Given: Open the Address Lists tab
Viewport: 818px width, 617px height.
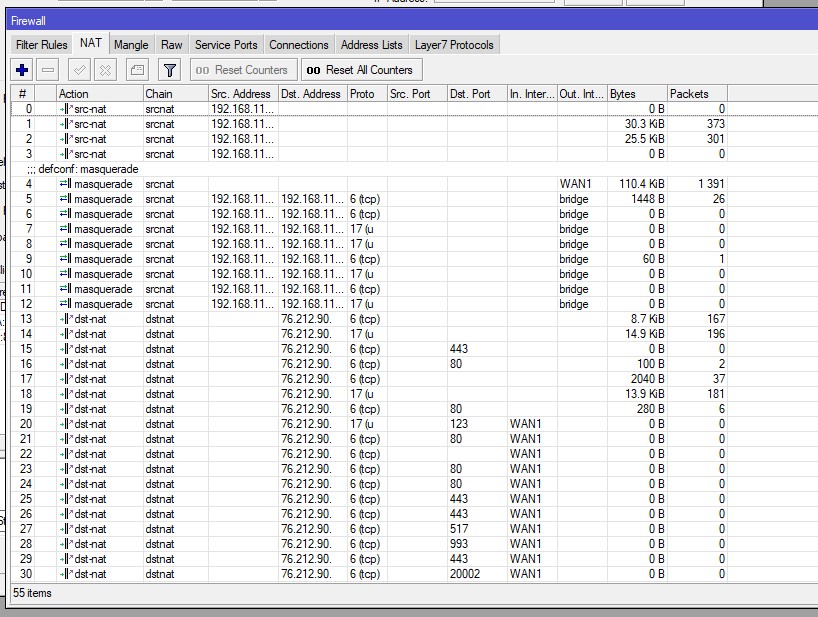Looking at the screenshot, I should pyautogui.click(x=372, y=45).
